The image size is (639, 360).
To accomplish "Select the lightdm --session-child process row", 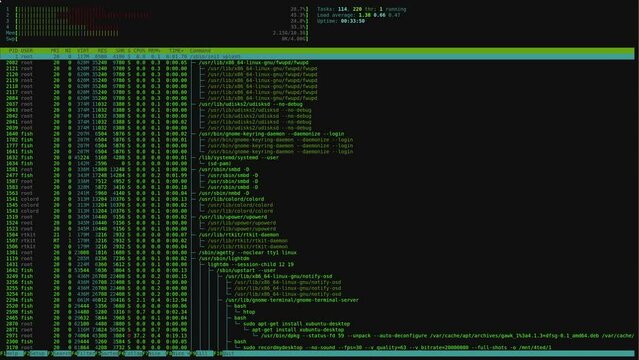I will [317, 264].
